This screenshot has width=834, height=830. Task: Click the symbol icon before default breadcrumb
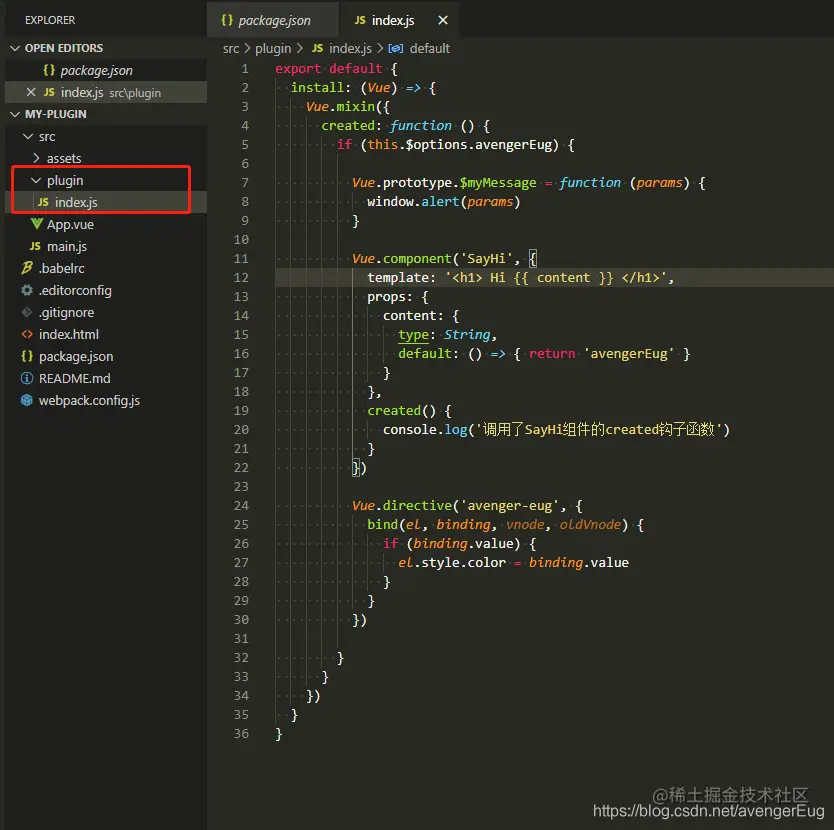395,49
